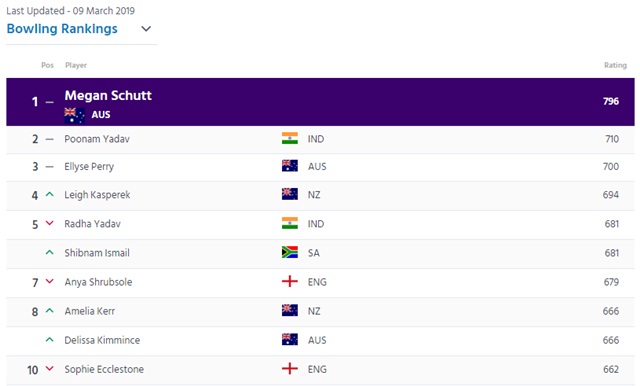Click the Australia flag in Ellyse Perry's row

[290, 166]
